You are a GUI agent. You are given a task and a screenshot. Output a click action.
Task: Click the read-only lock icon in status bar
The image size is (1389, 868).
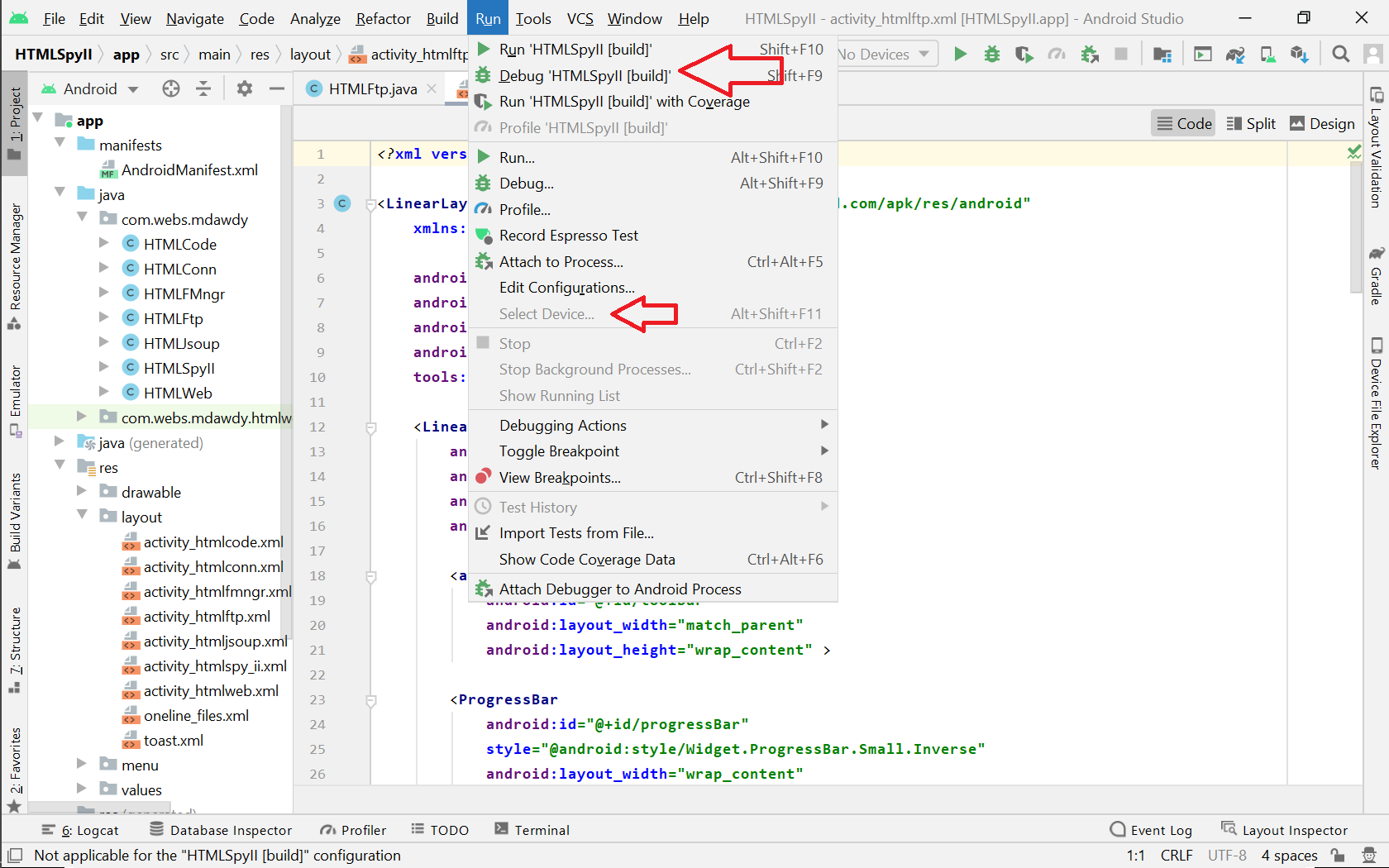(1338, 856)
